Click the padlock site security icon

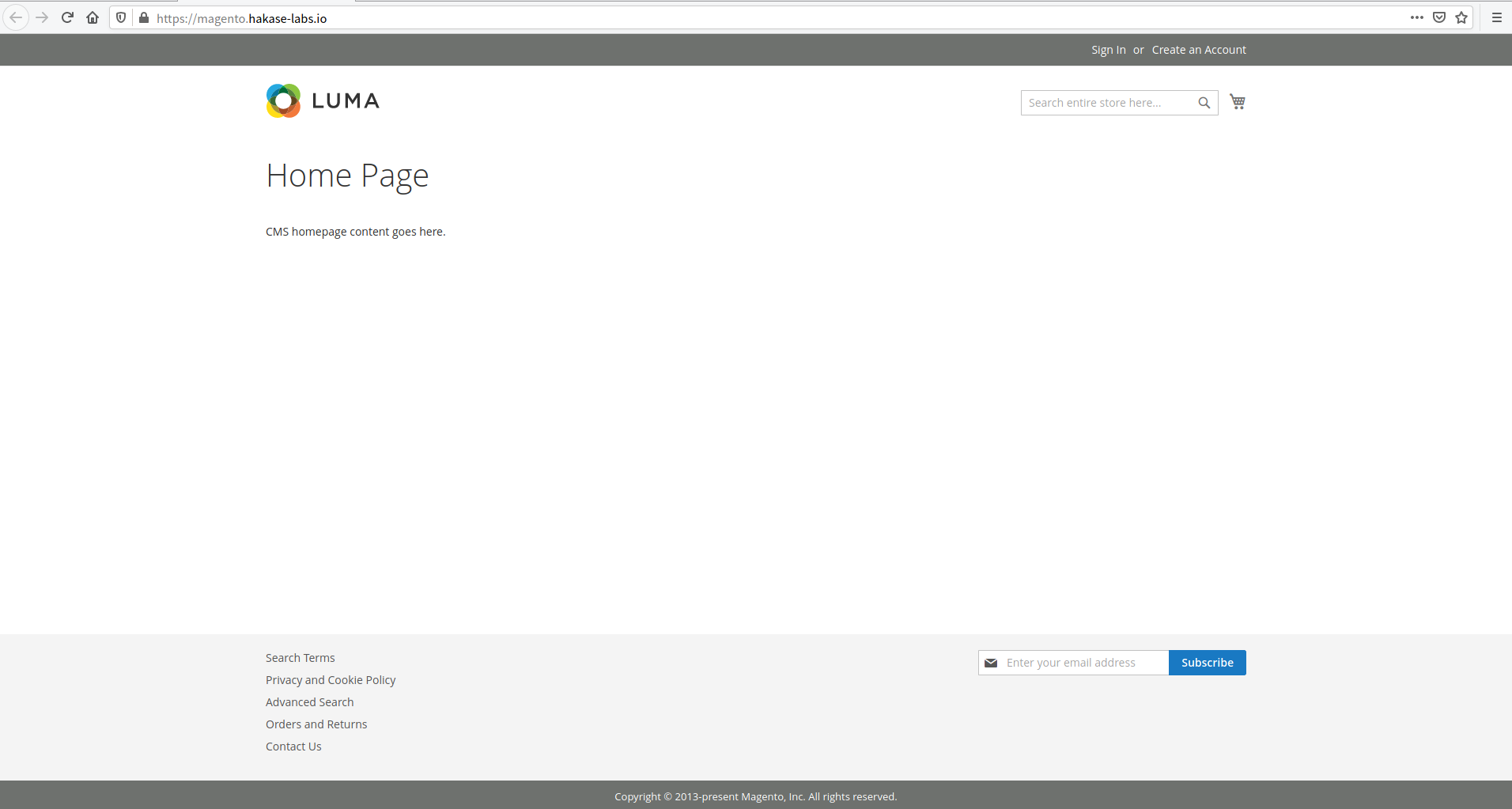pos(144,17)
